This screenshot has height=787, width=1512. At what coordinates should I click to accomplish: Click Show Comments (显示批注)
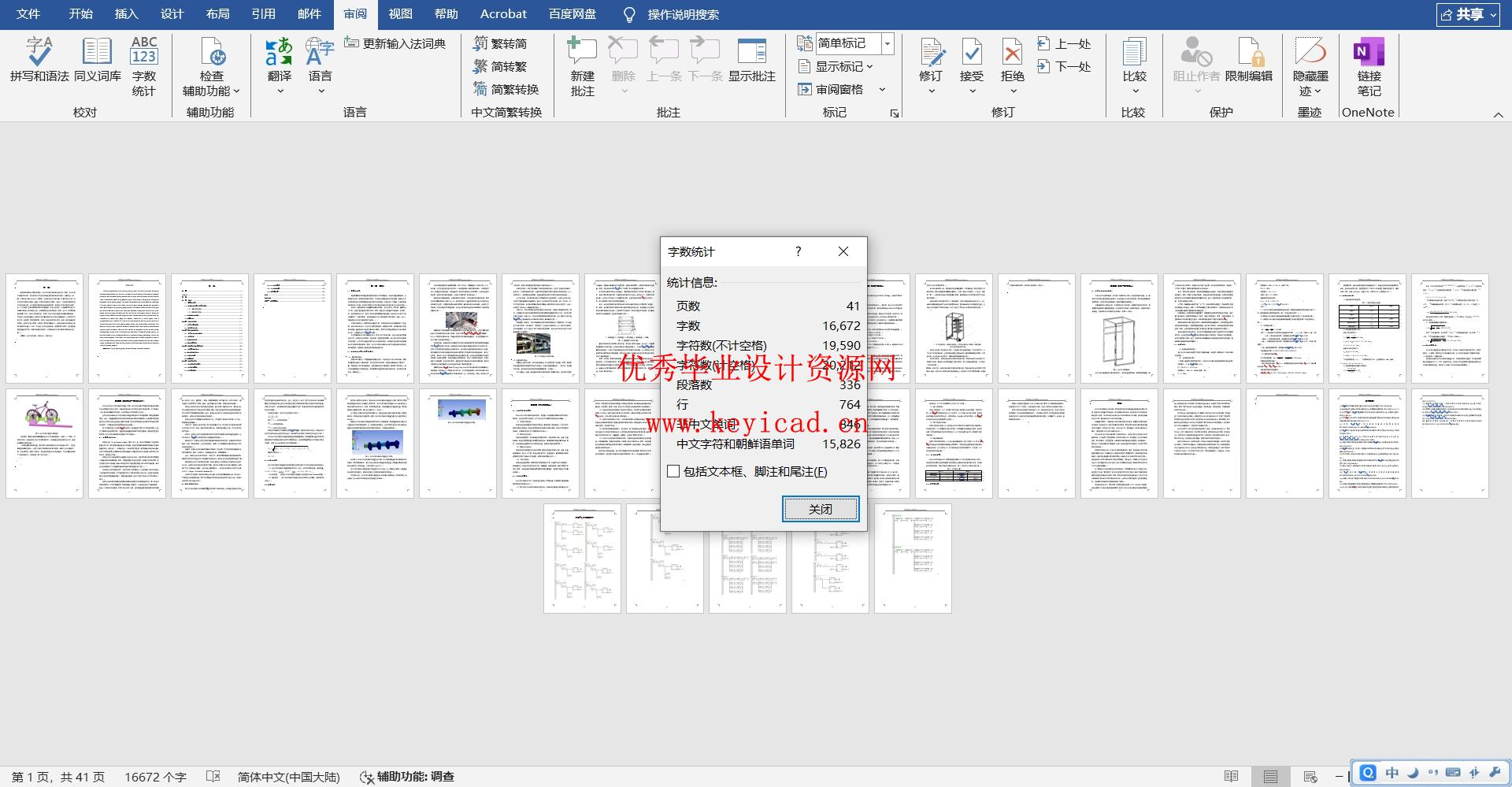[x=752, y=61]
